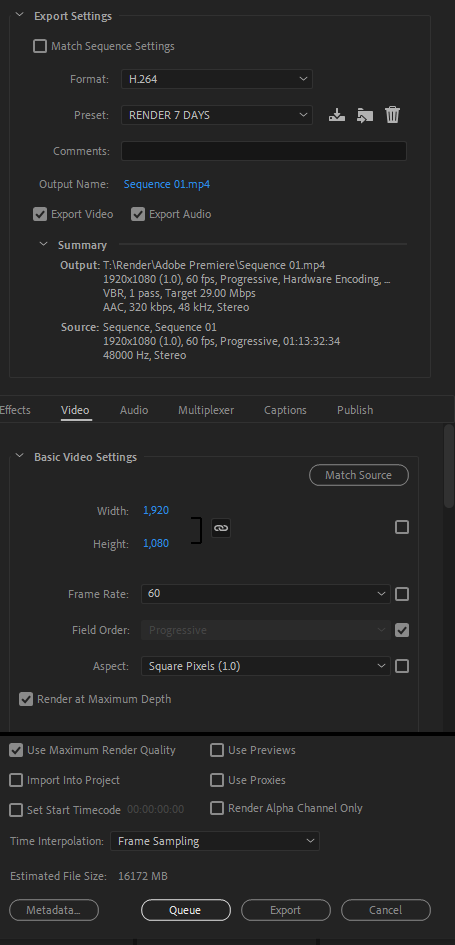Enable the Use Proxies checkbox
Image resolution: width=455 pixels, height=945 pixels.
click(217, 780)
